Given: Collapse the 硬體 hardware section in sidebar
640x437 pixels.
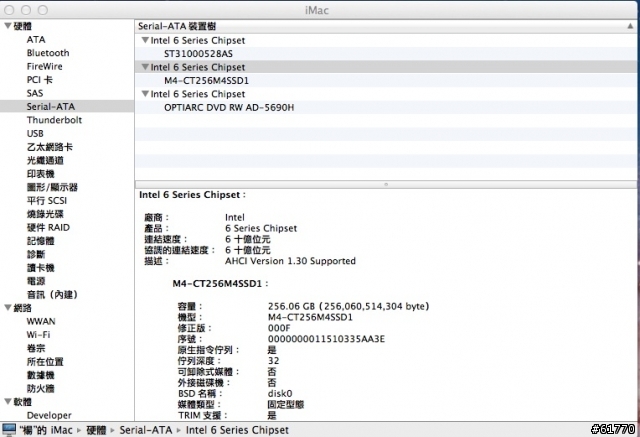Looking at the screenshot, I should point(8,26).
